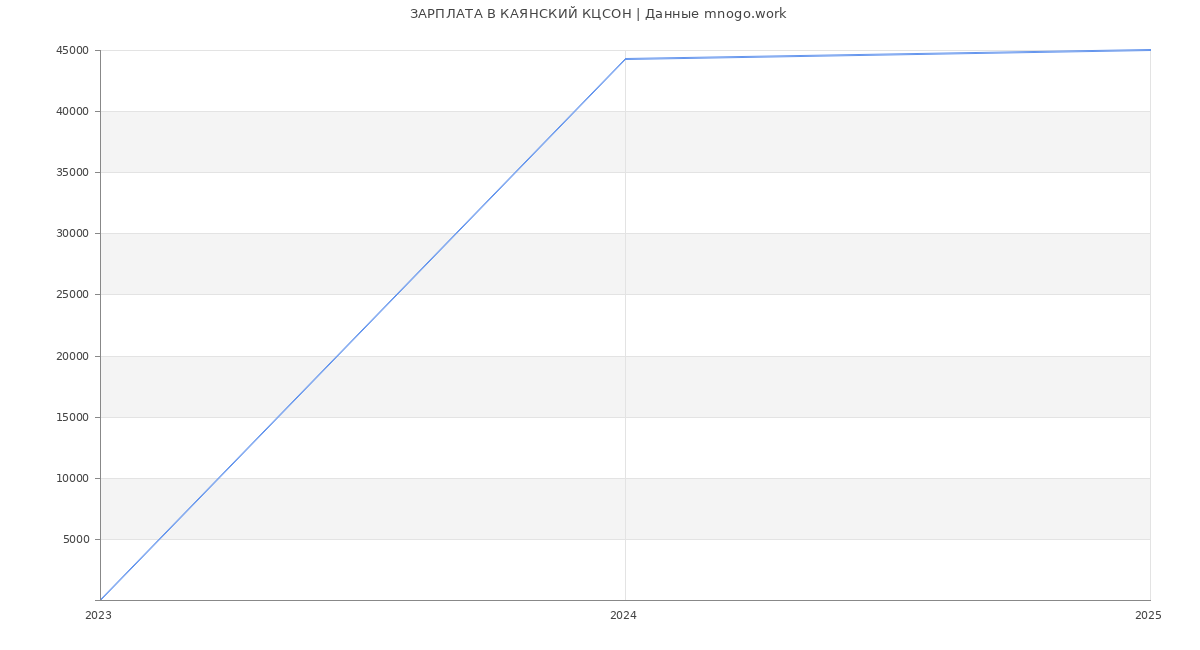This screenshot has height=650, width=1200.
Task: Click the chart title text
Action: pyautogui.click(x=597, y=14)
